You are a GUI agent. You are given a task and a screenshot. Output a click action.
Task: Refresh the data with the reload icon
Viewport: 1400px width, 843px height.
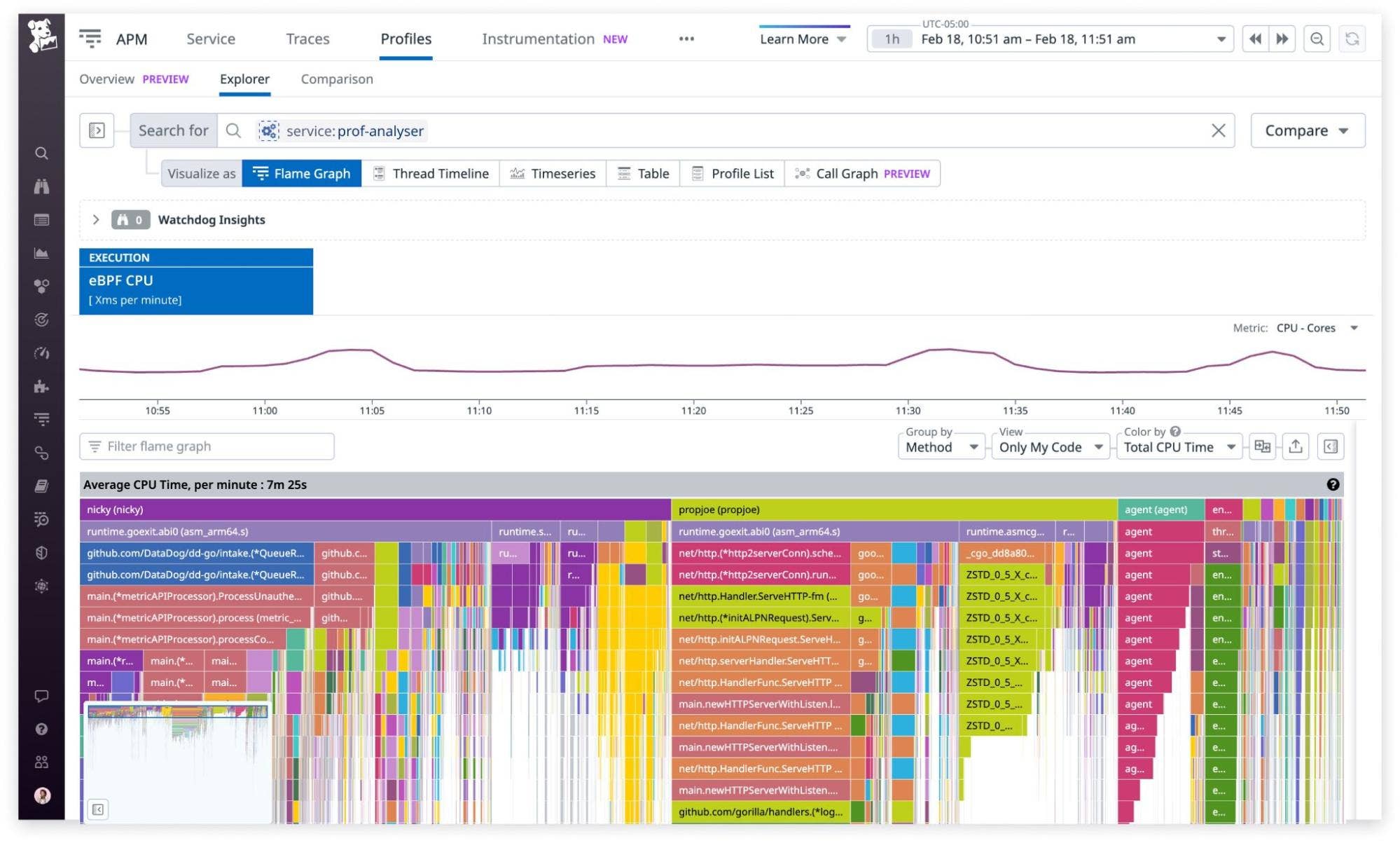(1354, 39)
